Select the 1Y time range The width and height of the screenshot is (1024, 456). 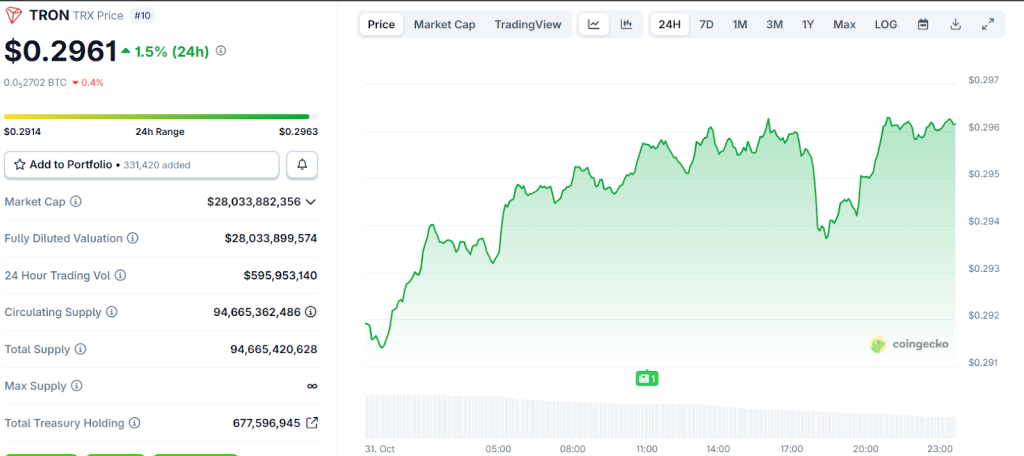pos(807,24)
